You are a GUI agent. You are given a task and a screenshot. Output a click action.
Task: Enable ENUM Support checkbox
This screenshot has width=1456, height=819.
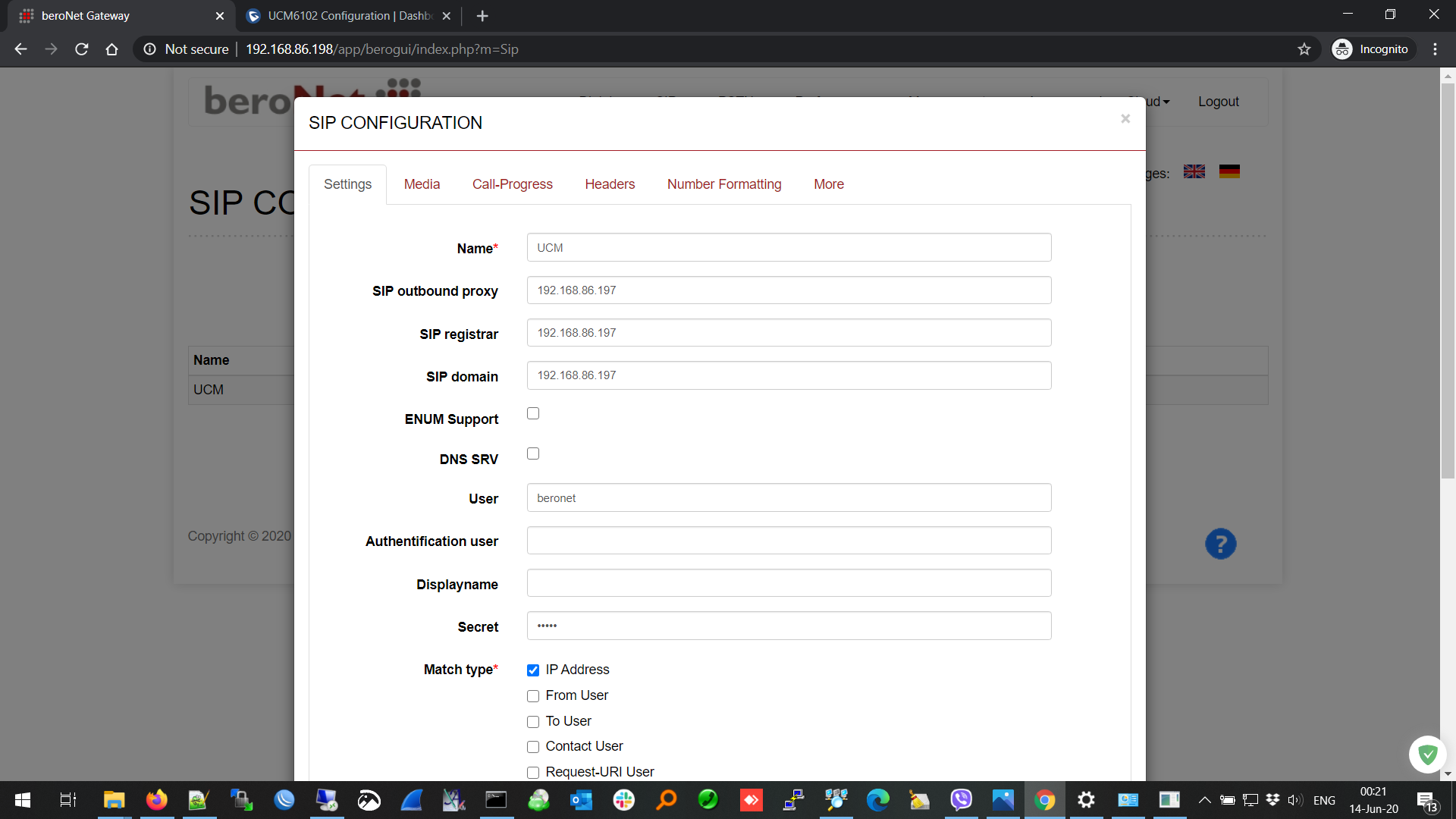(x=533, y=413)
